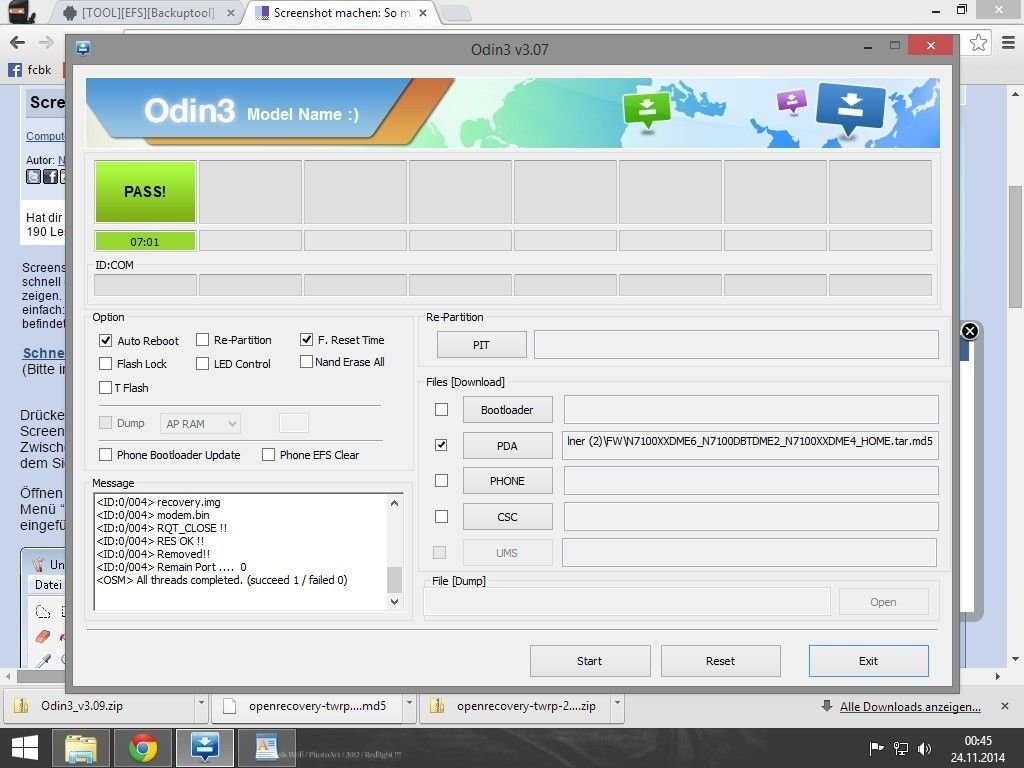The image size is (1024, 768).
Task: Enable Phone EFS Clear checkbox
Action: coord(268,454)
